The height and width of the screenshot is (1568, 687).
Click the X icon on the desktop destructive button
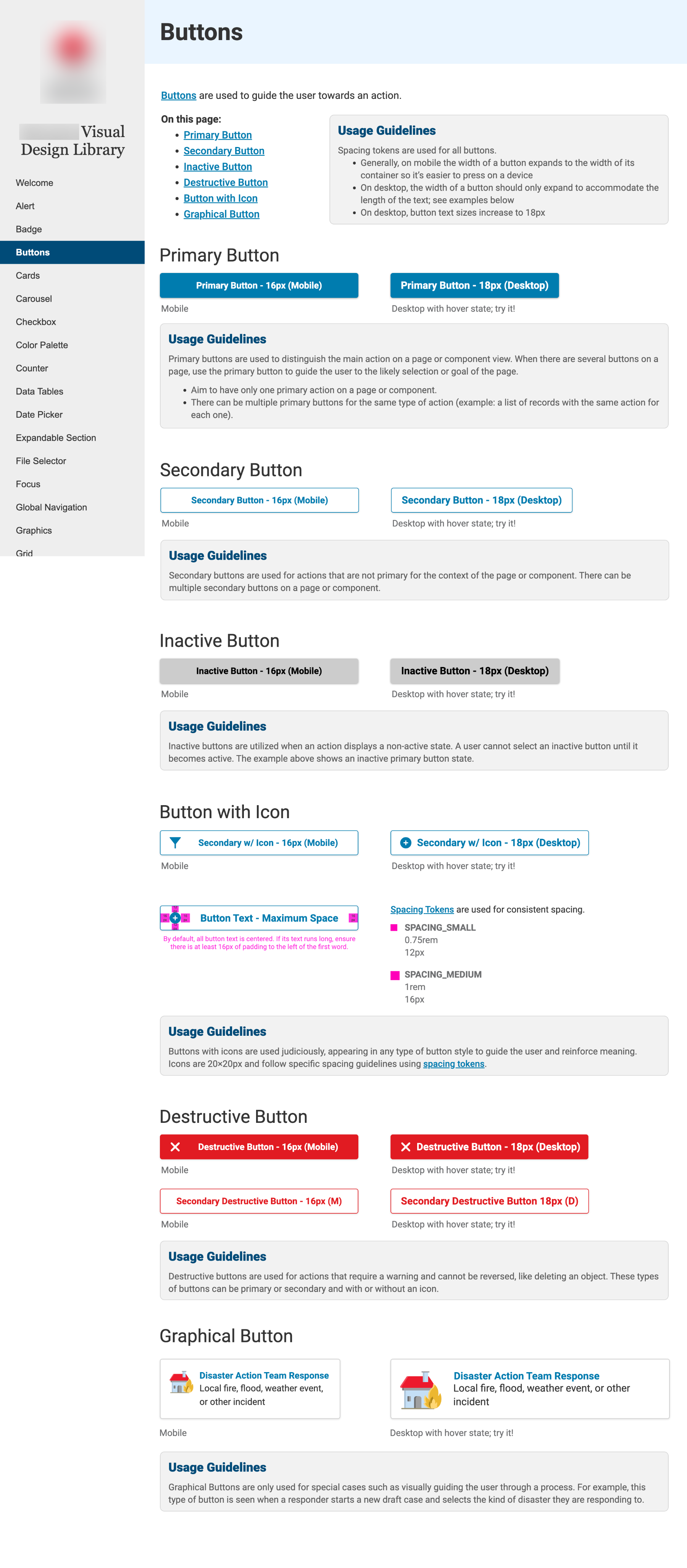click(406, 1146)
